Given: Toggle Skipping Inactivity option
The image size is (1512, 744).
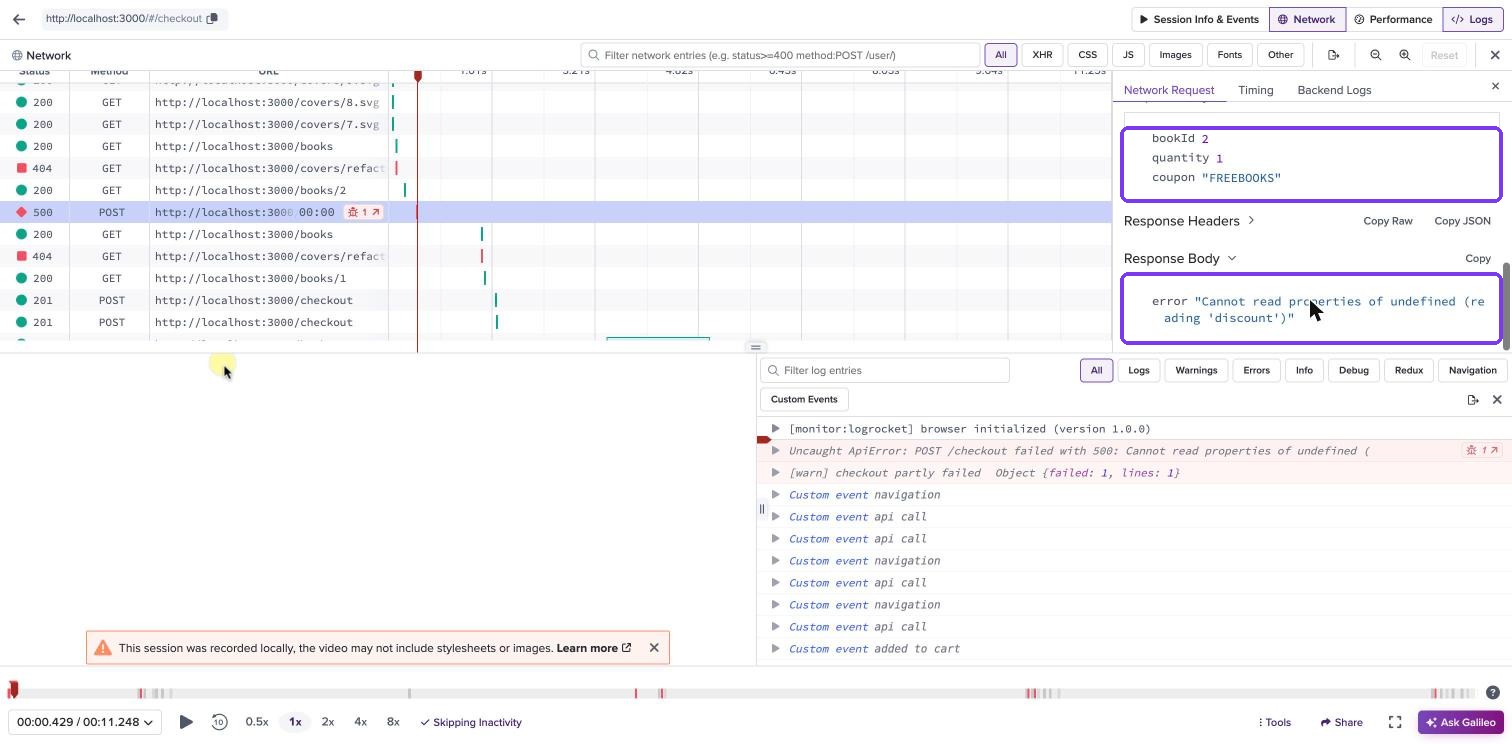Looking at the screenshot, I should (470, 722).
